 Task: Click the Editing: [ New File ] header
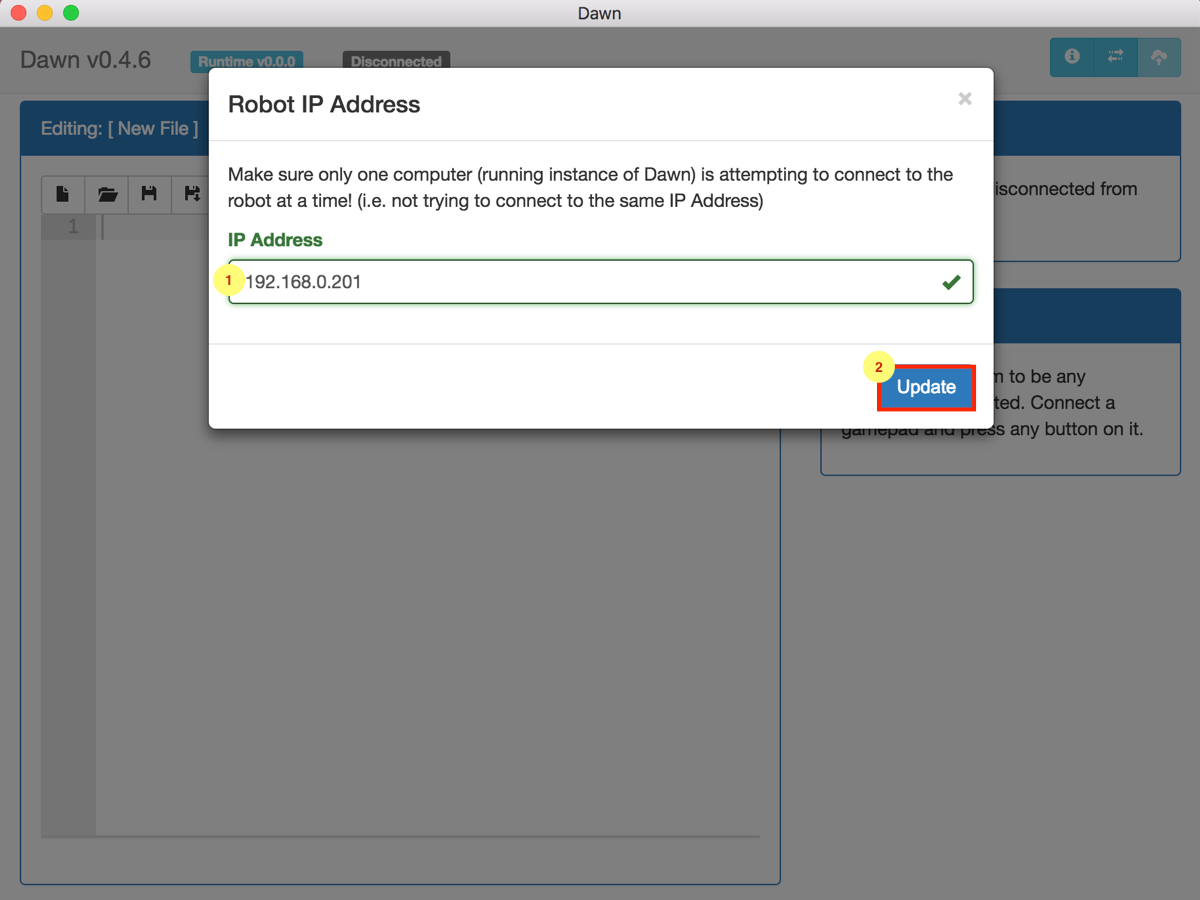tap(120, 128)
